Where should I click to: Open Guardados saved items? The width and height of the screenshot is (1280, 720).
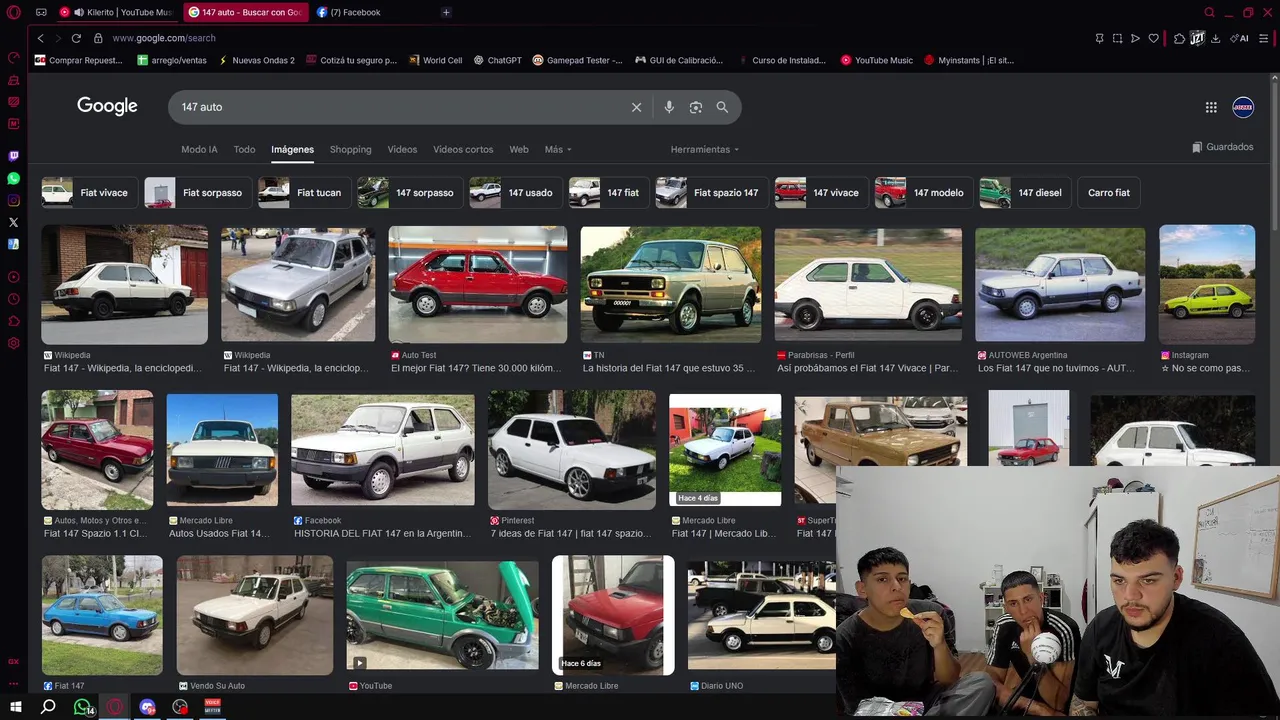pyautogui.click(x=1223, y=147)
